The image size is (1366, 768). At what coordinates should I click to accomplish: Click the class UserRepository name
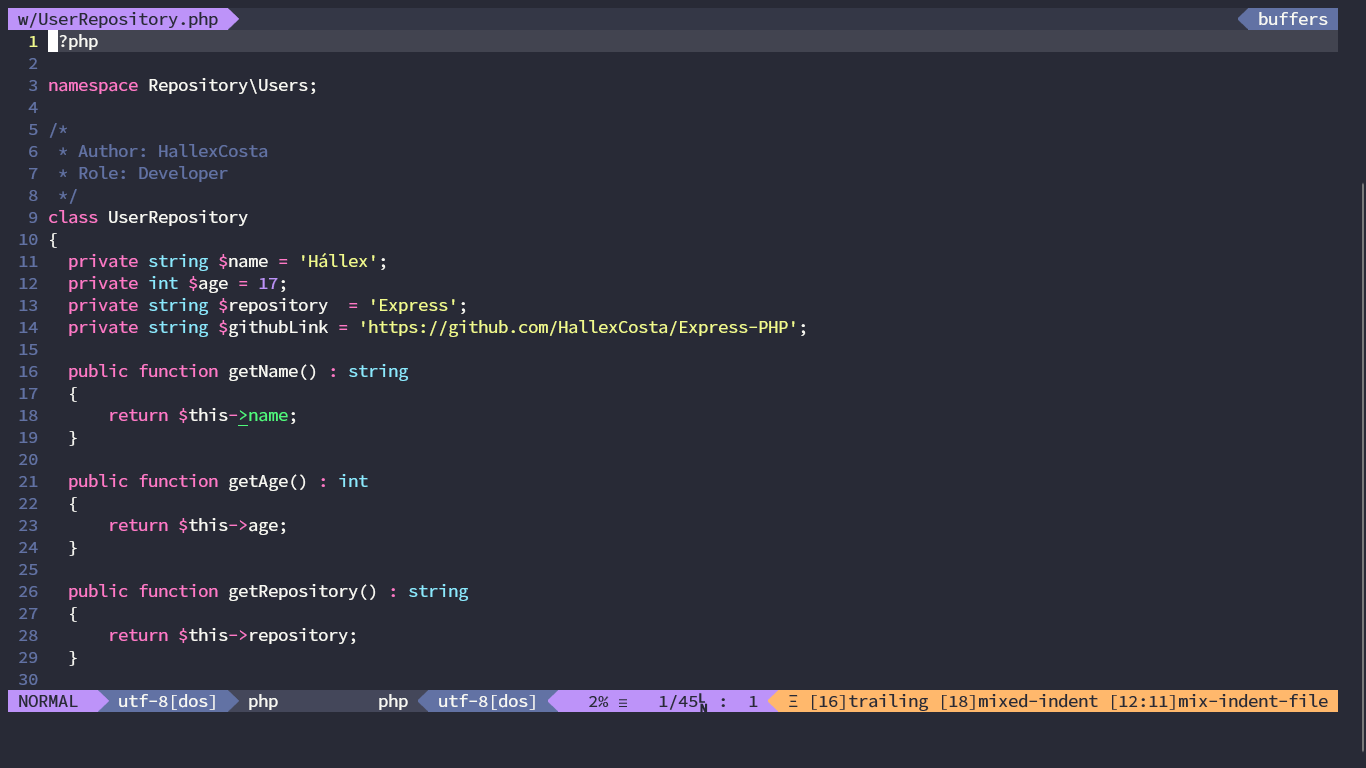click(x=178, y=217)
